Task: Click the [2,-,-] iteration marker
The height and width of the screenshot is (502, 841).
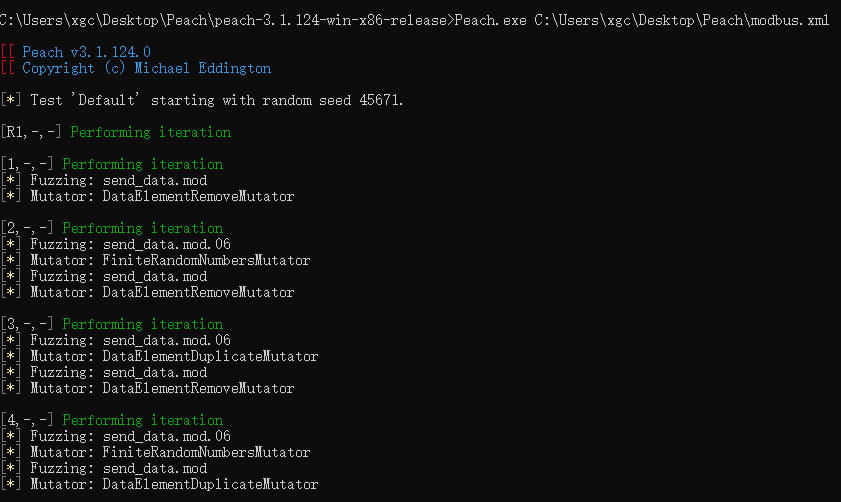Action: (x=27, y=228)
